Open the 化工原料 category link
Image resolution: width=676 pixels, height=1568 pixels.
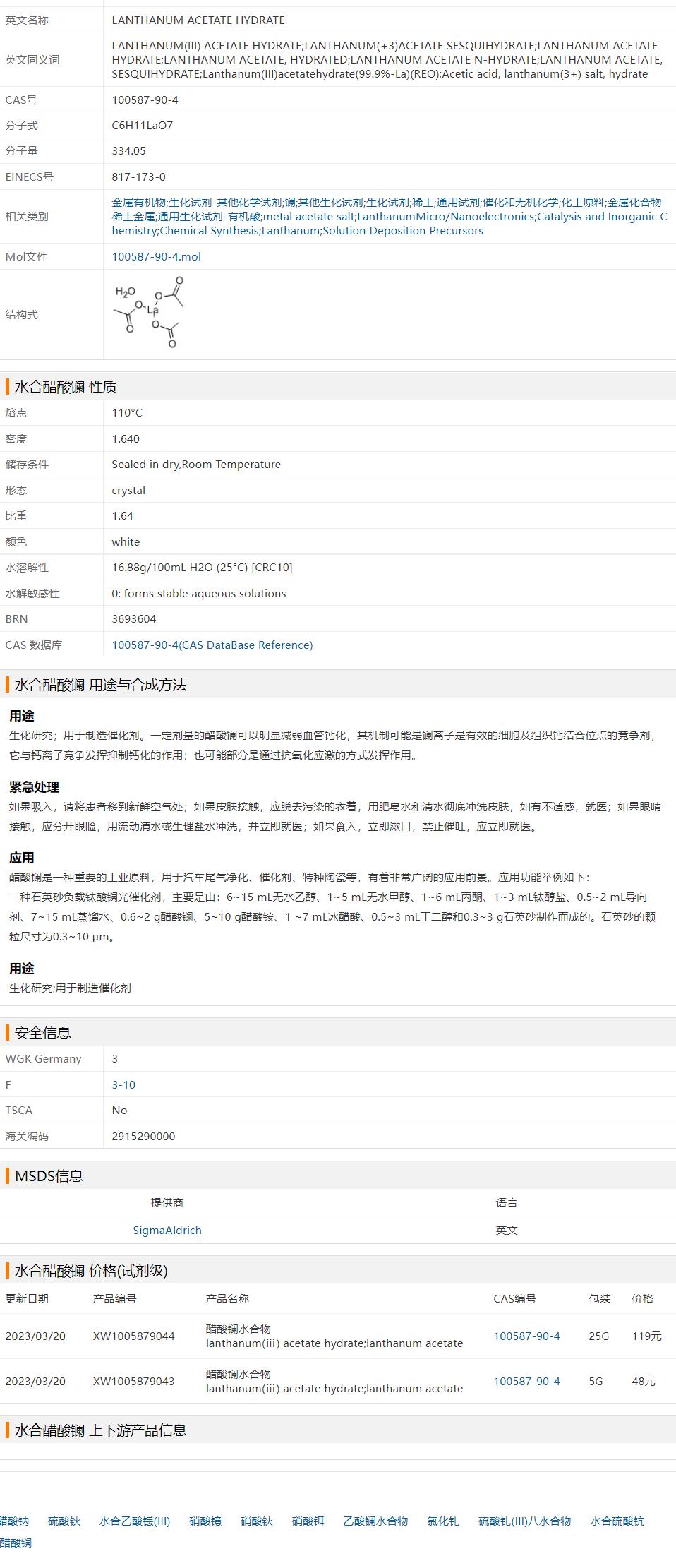coord(582,203)
